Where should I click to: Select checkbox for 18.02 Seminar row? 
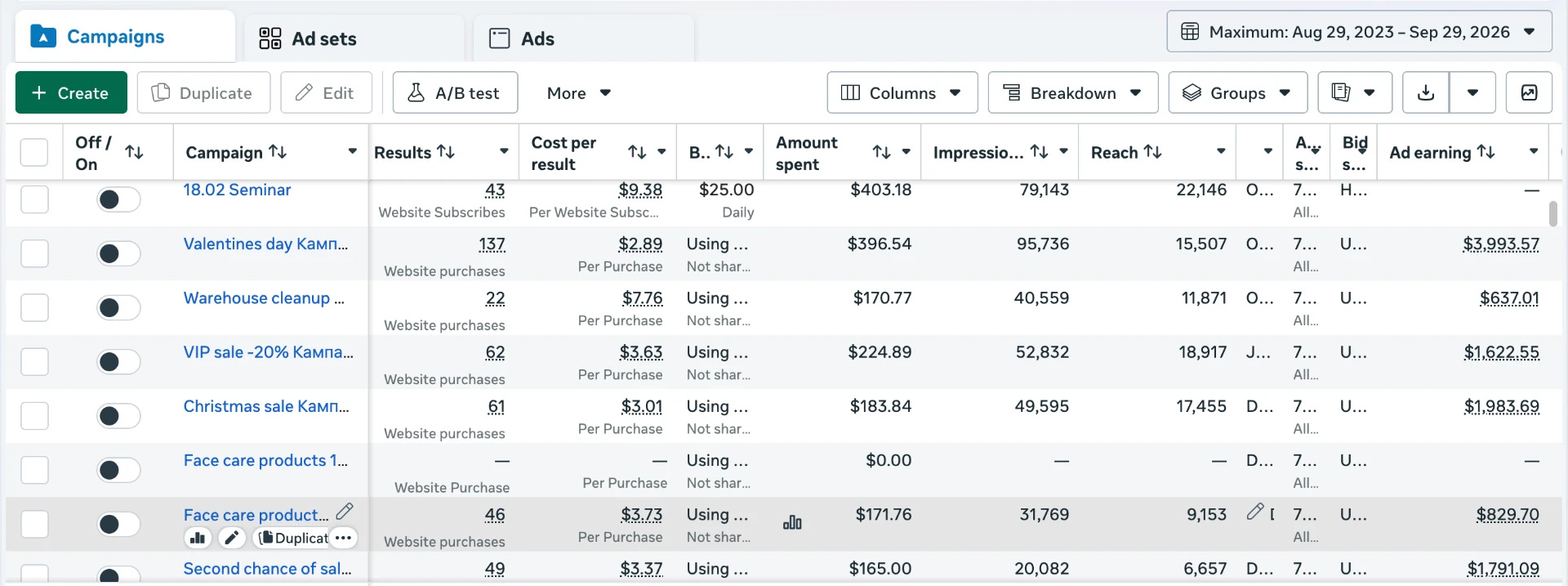[34, 199]
